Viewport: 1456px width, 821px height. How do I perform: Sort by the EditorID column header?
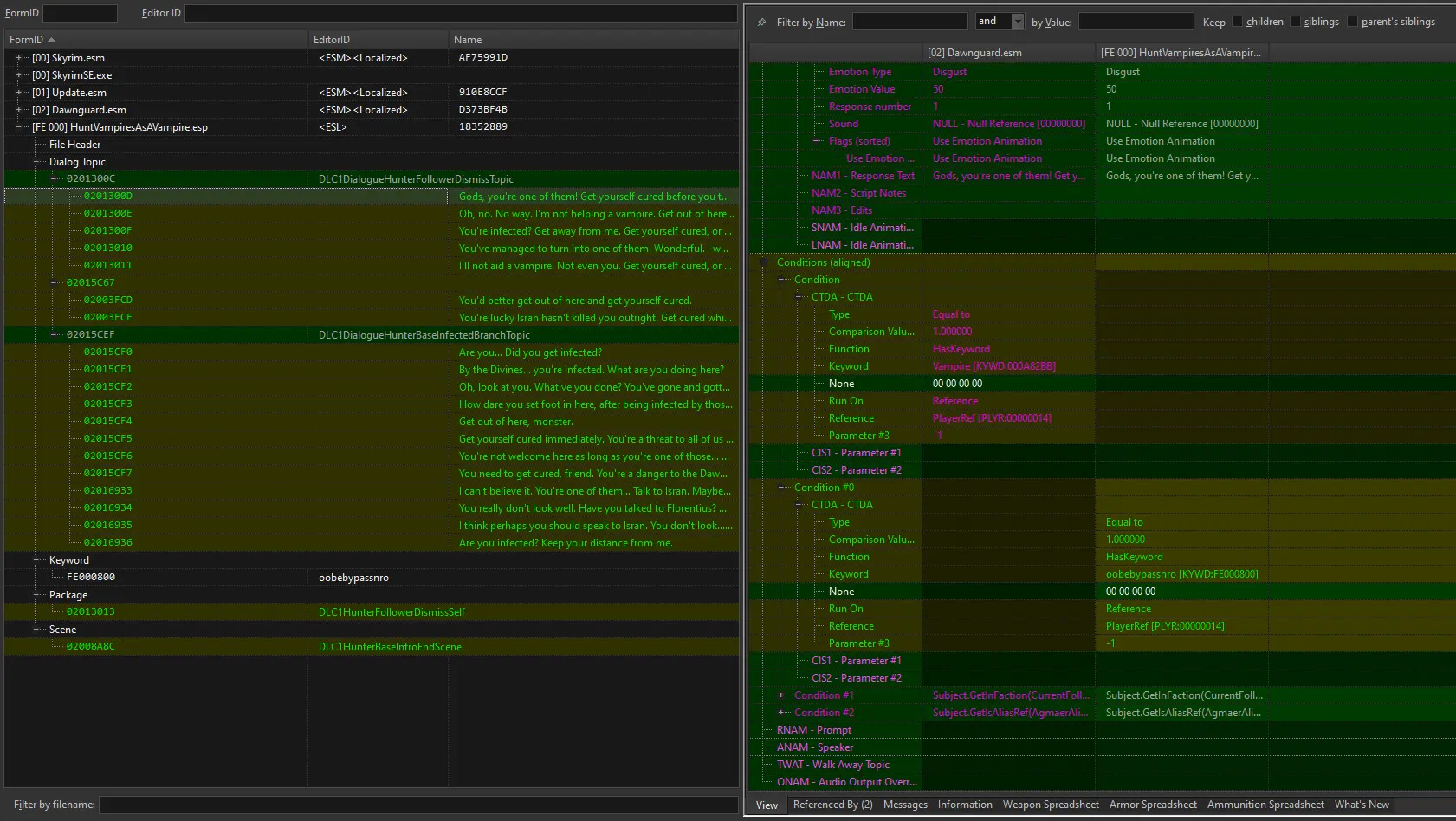pyautogui.click(x=378, y=40)
